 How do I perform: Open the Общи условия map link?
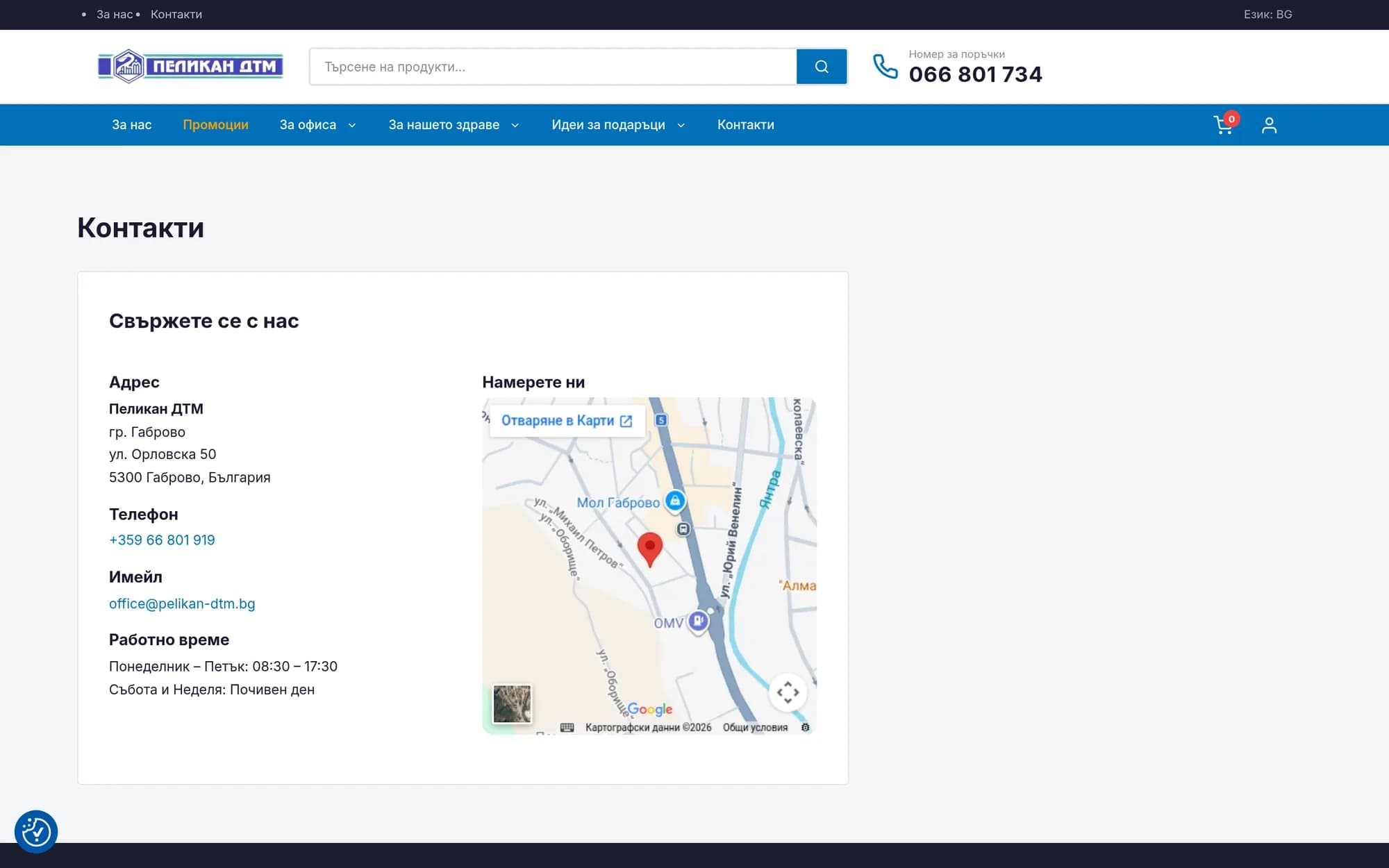tap(755, 728)
